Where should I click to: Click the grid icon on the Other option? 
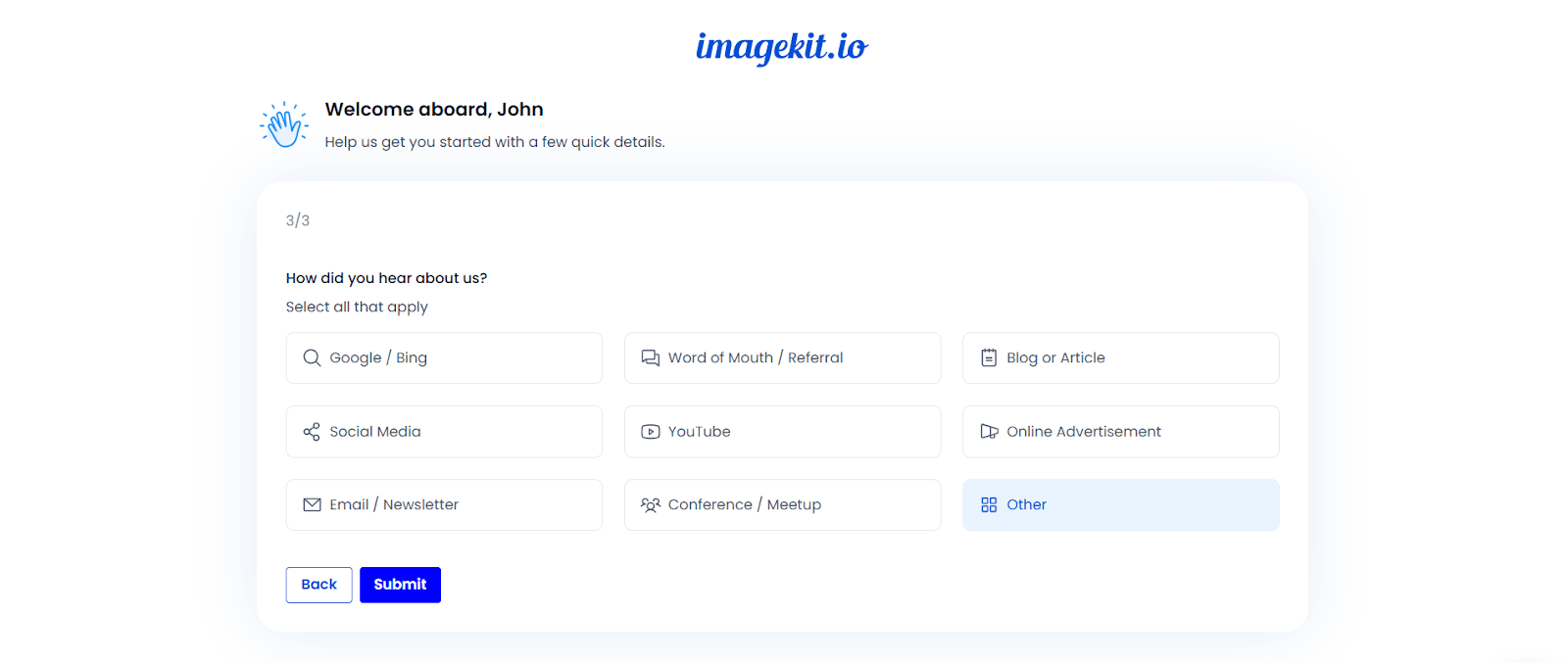[x=989, y=505]
